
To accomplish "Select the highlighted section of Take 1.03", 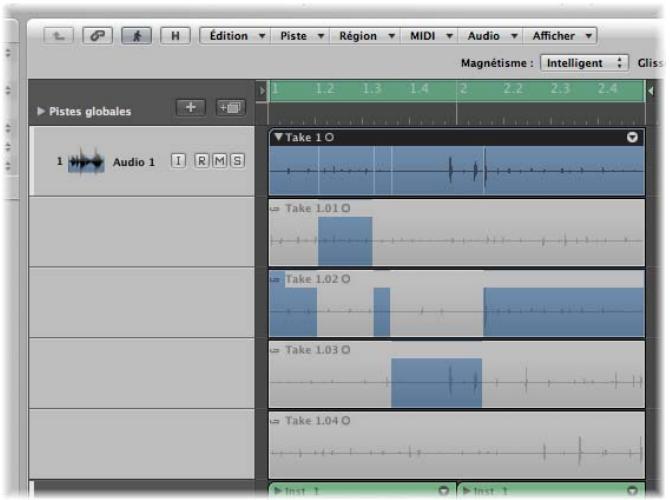I will [436, 382].
